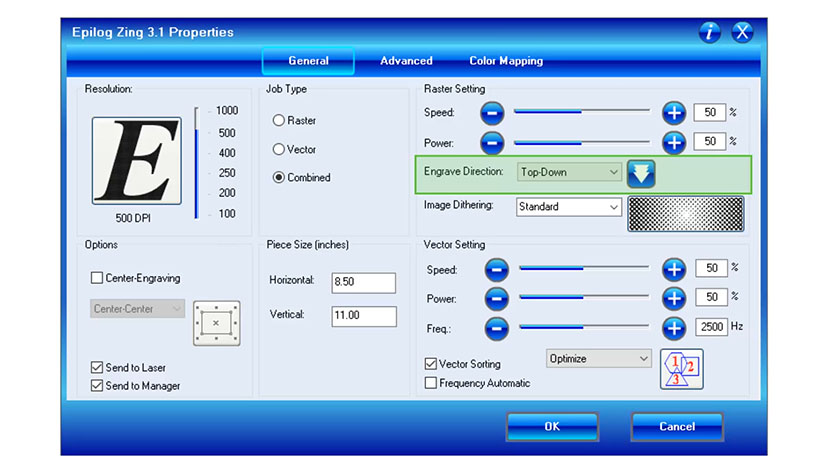Click the info icon in title bar
Image resolution: width=830 pixels, height=473 pixels.
(x=709, y=32)
